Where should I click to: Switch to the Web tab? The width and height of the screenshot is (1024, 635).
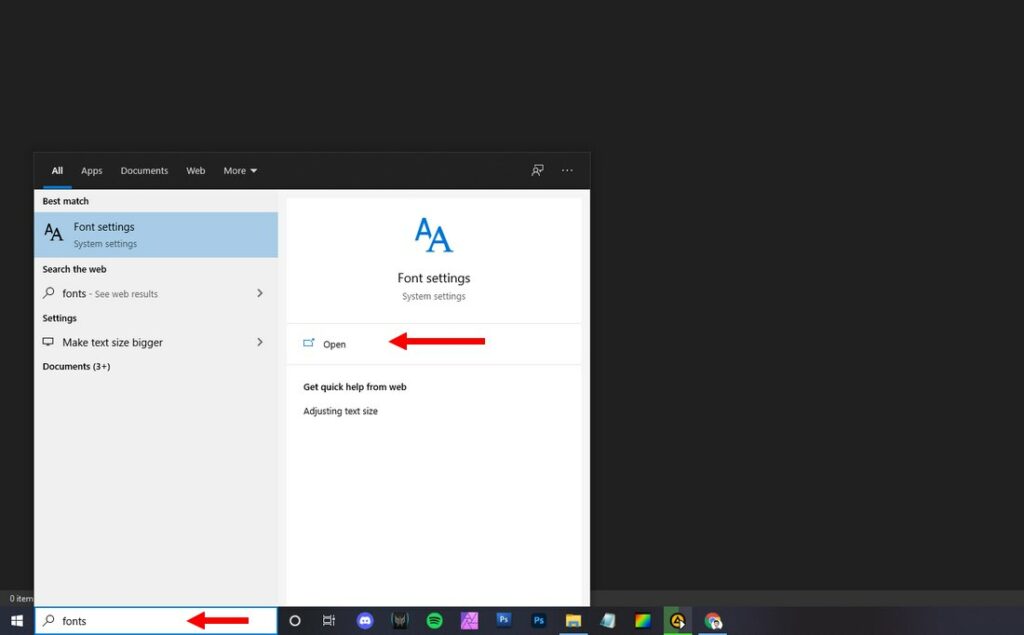click(x=195, y=170)
